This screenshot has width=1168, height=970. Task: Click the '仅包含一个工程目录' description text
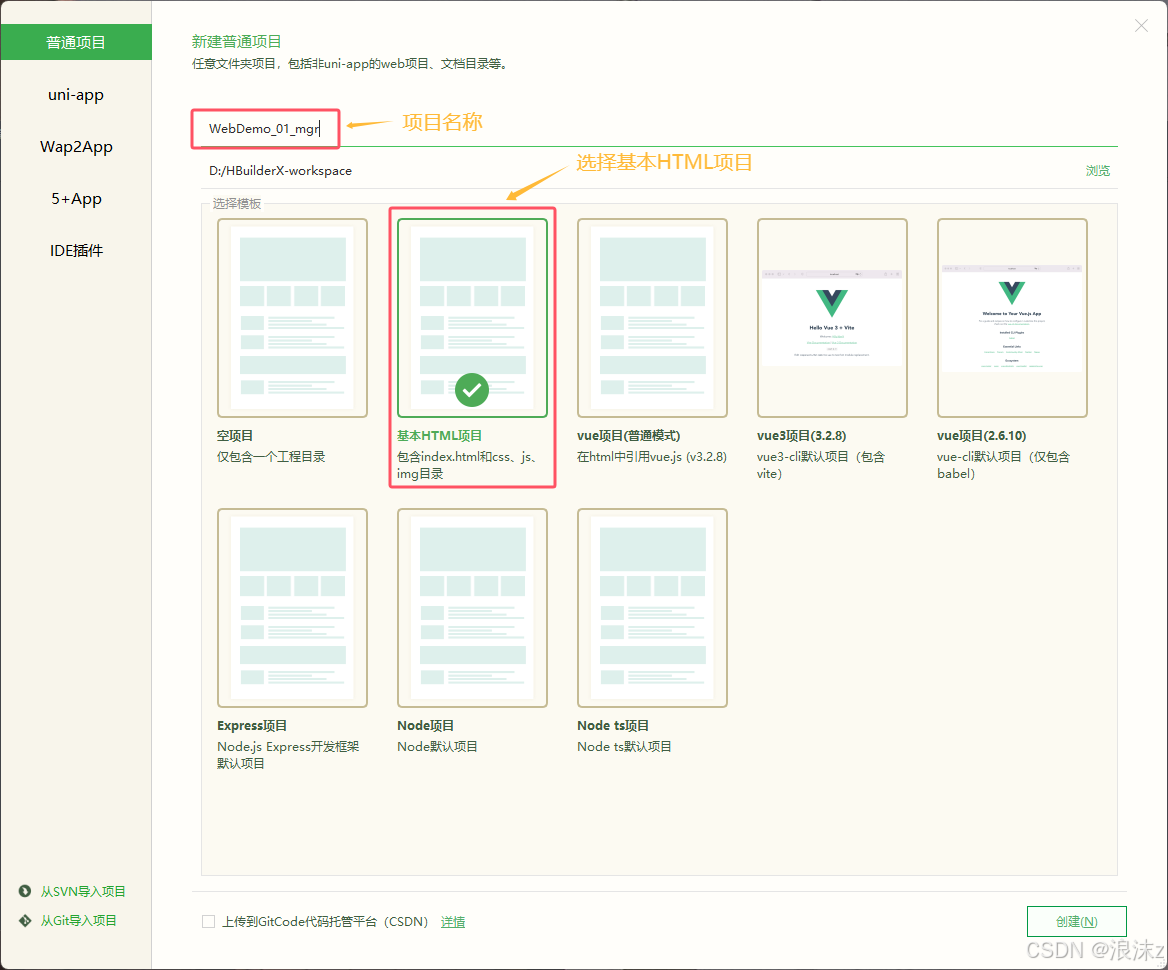point(271,457)
